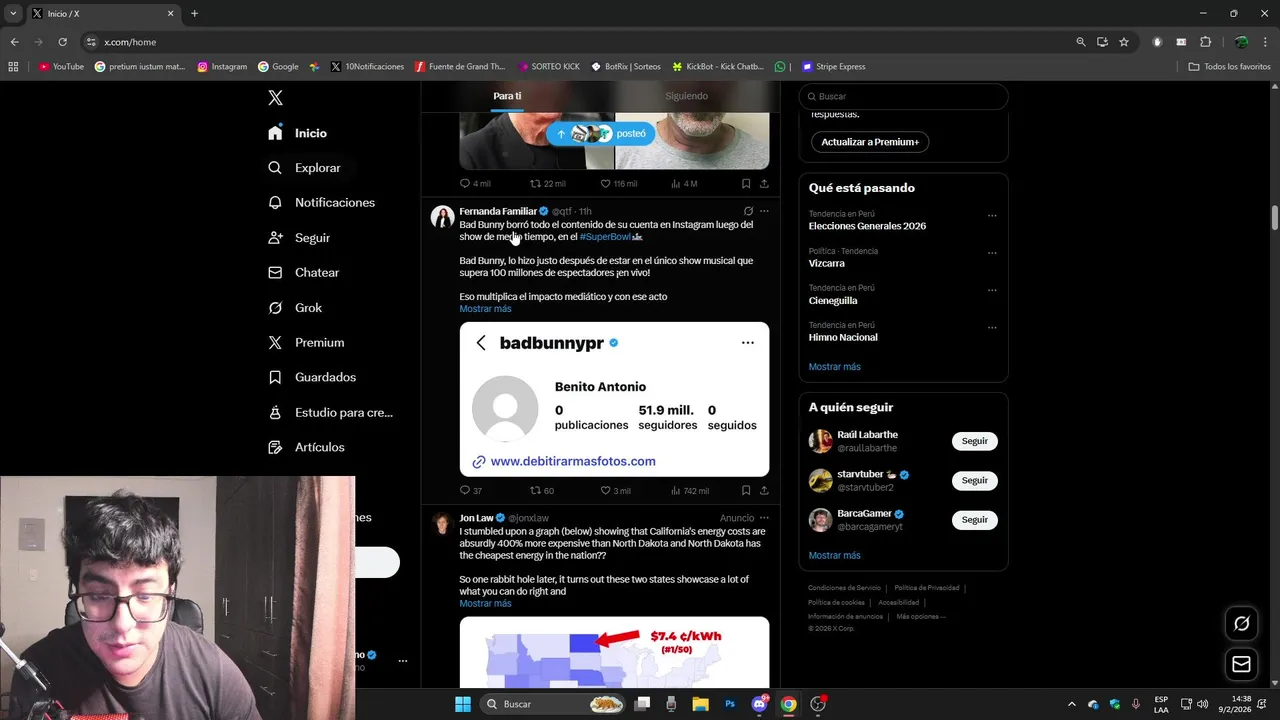Click the X logo in sidebar
Viewport: 1280px width, 720px height.
(275, 97)
